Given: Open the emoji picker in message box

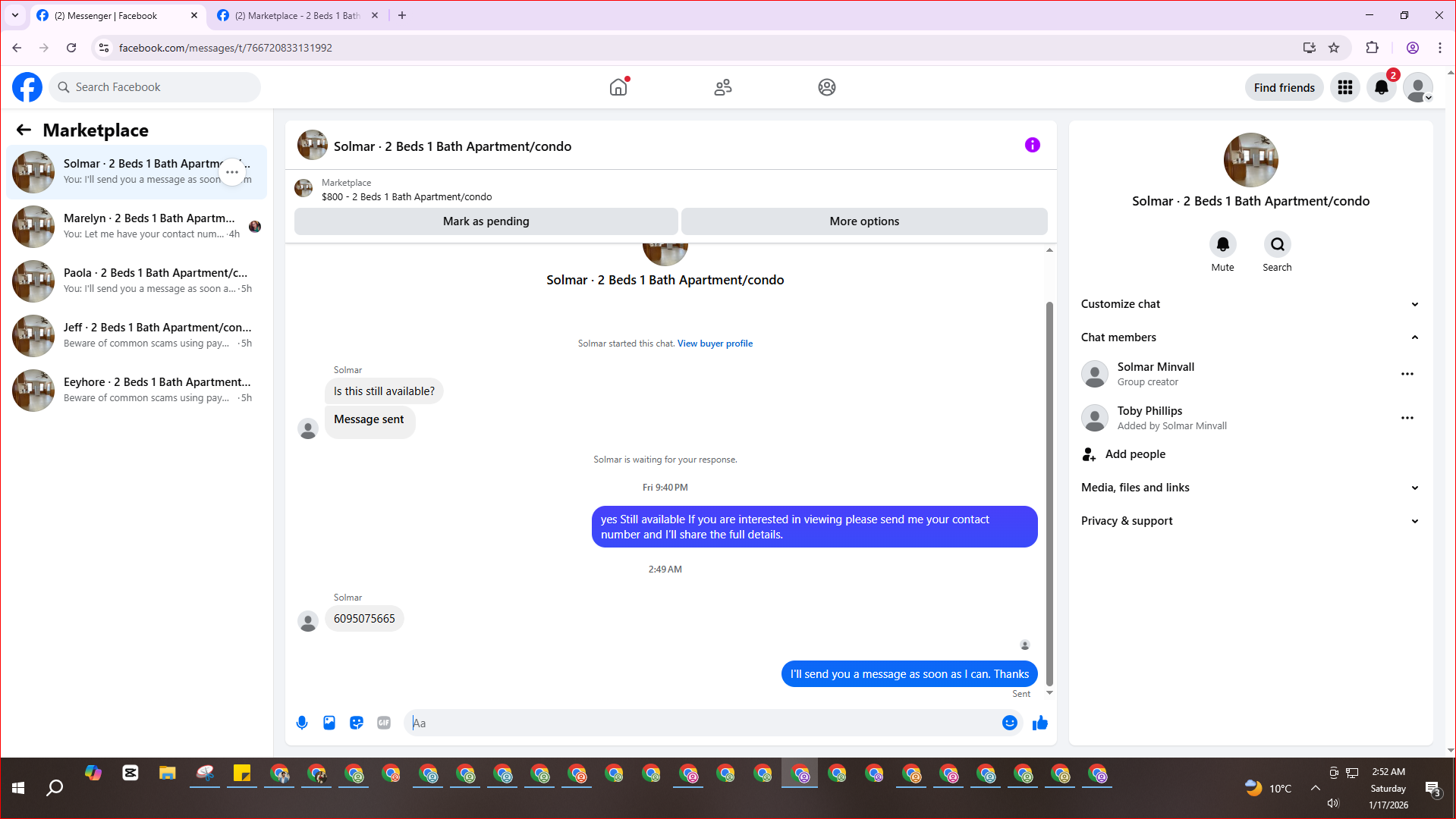Looking at the screenshot, I should tap(1010, 723).
